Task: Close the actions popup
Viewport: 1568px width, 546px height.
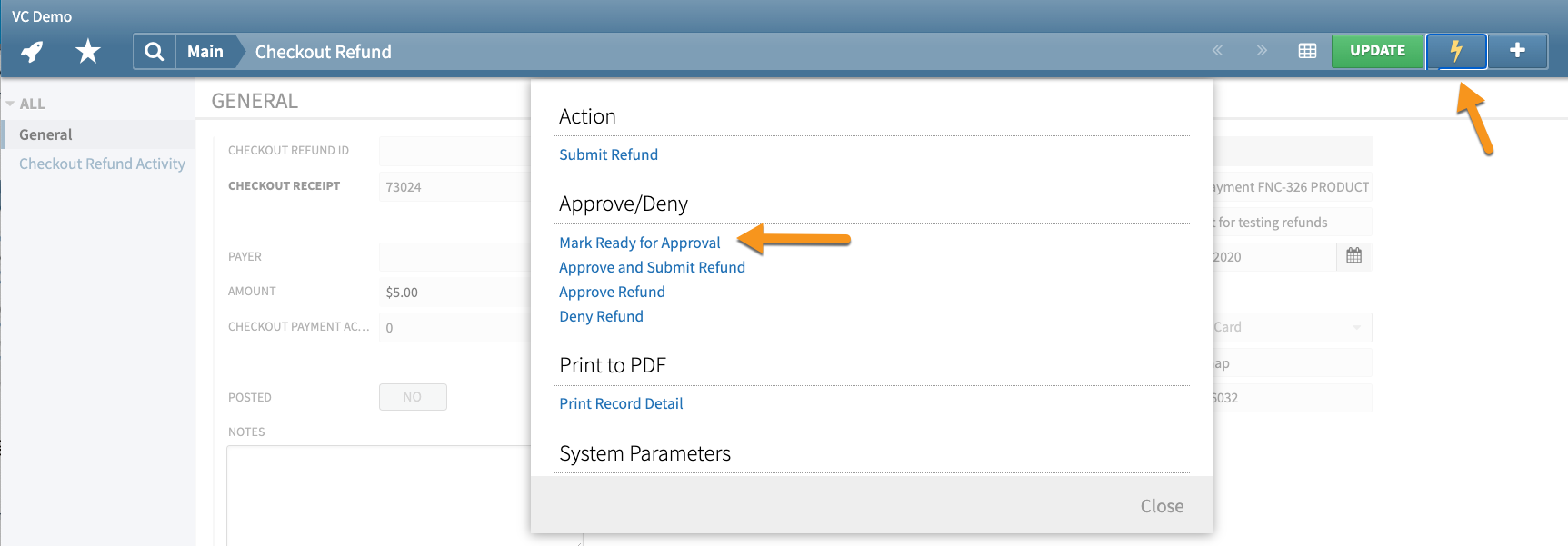Action: pyautogui.click(x=1161, y=506)
